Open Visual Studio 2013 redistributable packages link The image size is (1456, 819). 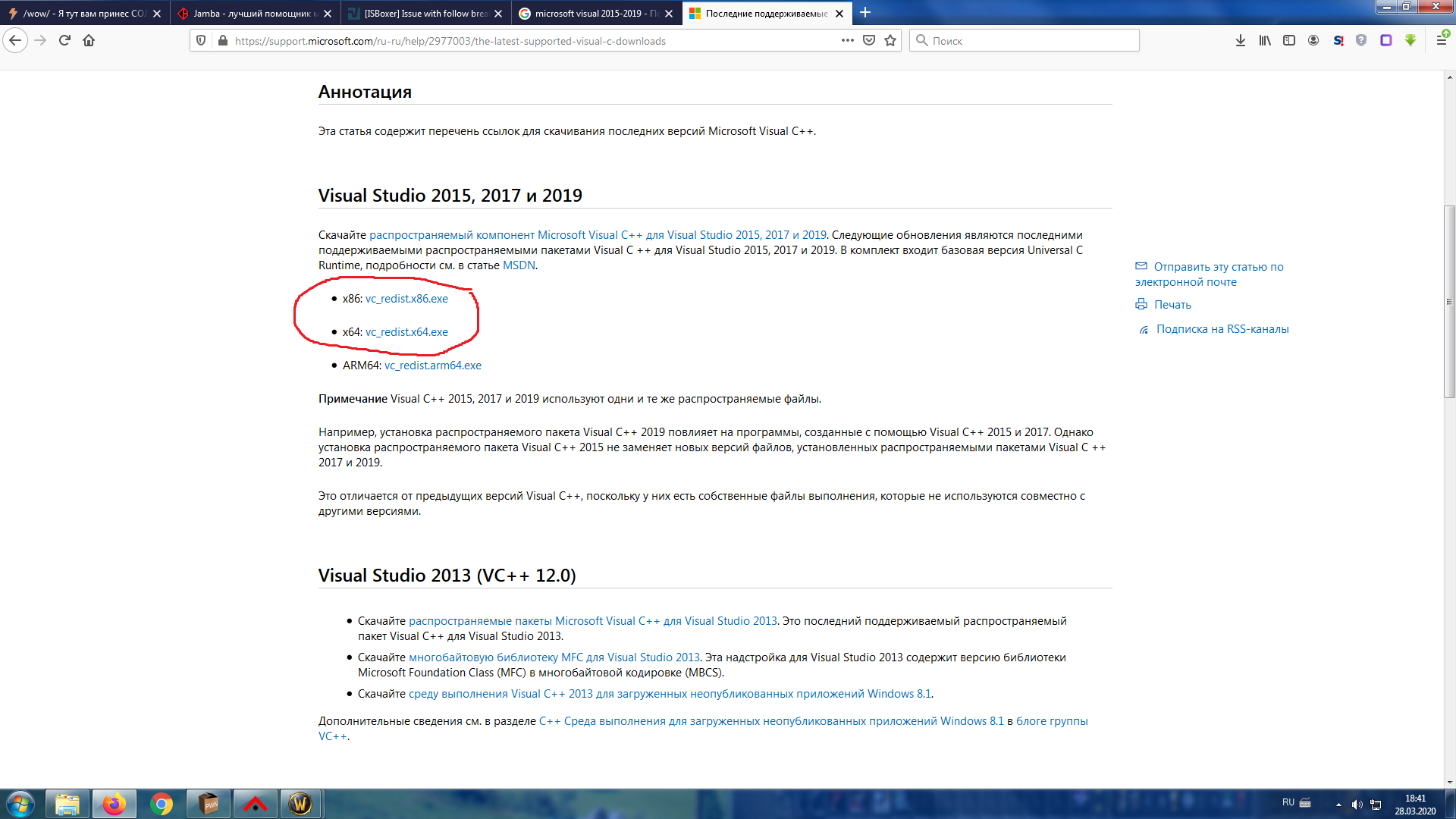click(593, 621)
